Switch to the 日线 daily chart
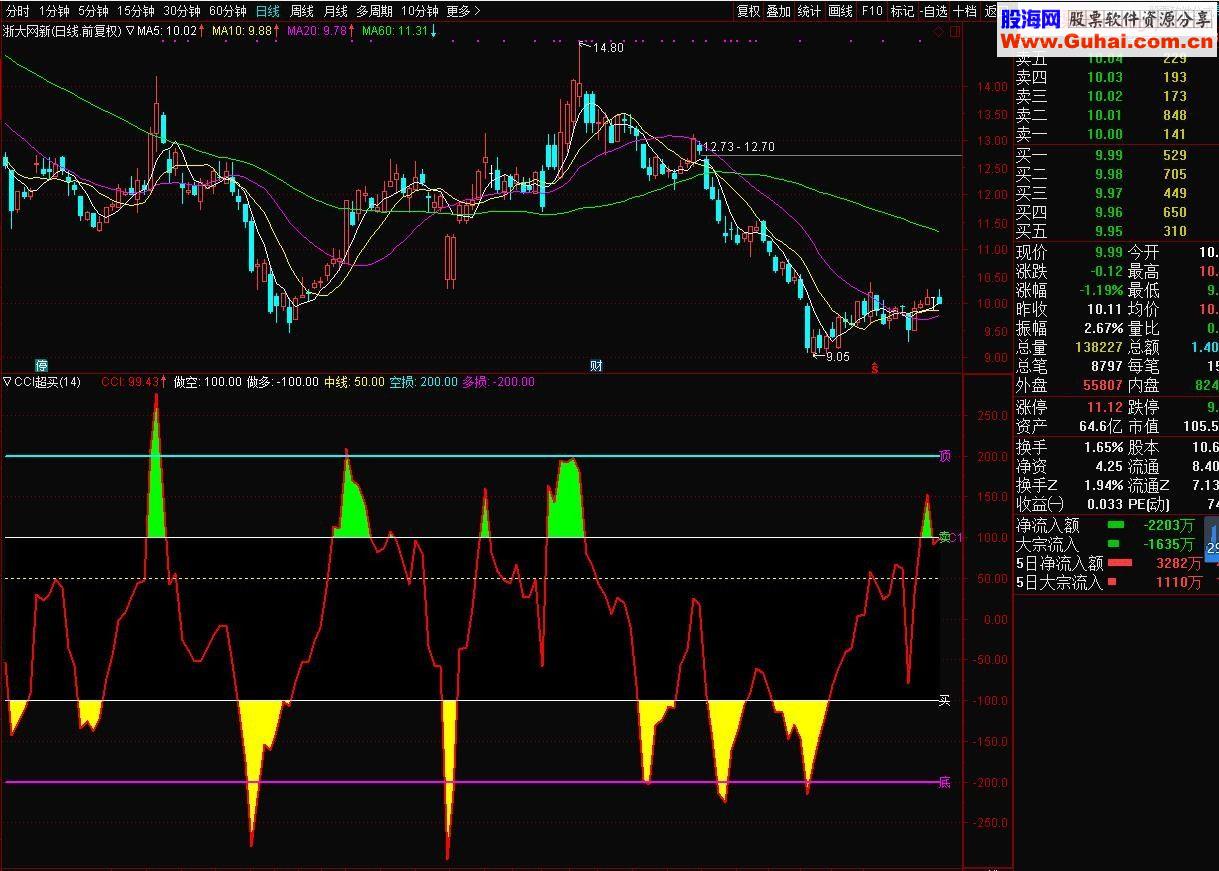Image resolution: width=1219 pixels, height=871 pixels. (267, 11)
